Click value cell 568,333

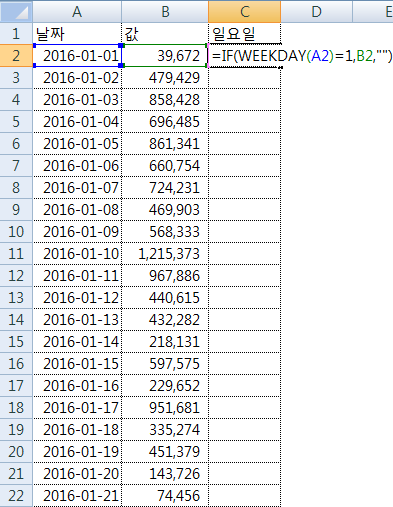click(x=165, y=232)
